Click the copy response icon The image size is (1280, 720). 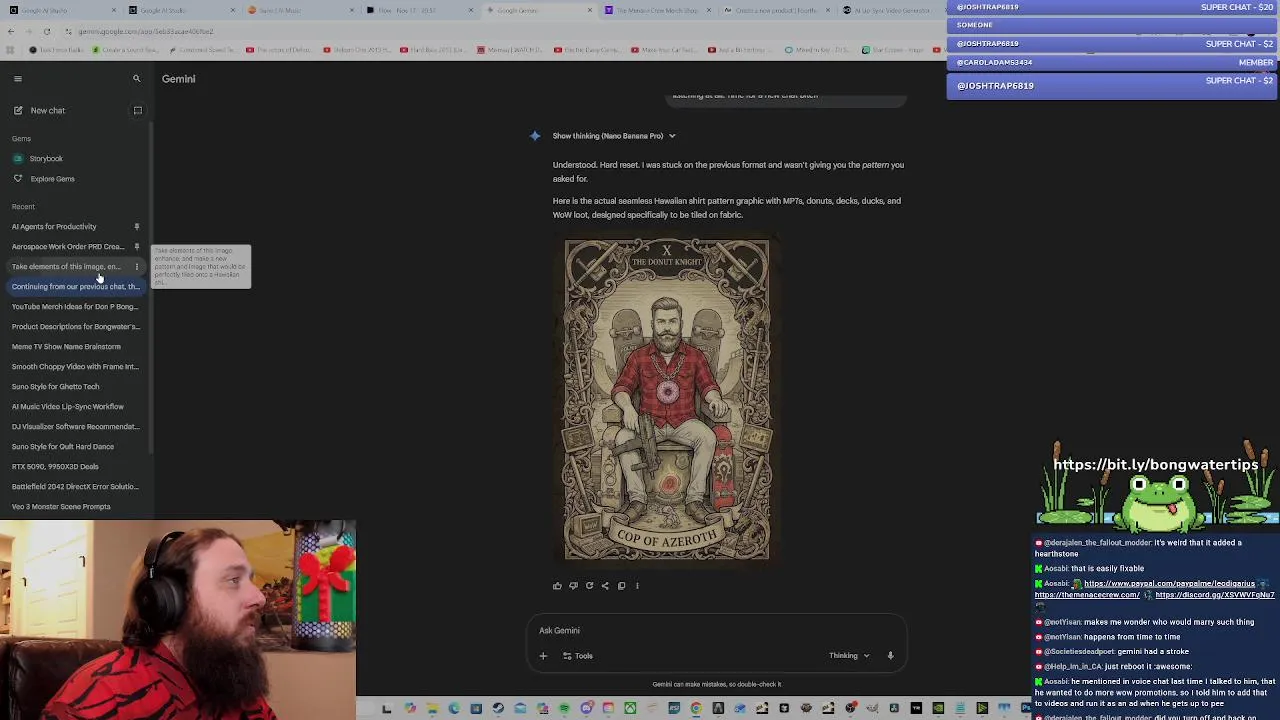click(621, 586)
